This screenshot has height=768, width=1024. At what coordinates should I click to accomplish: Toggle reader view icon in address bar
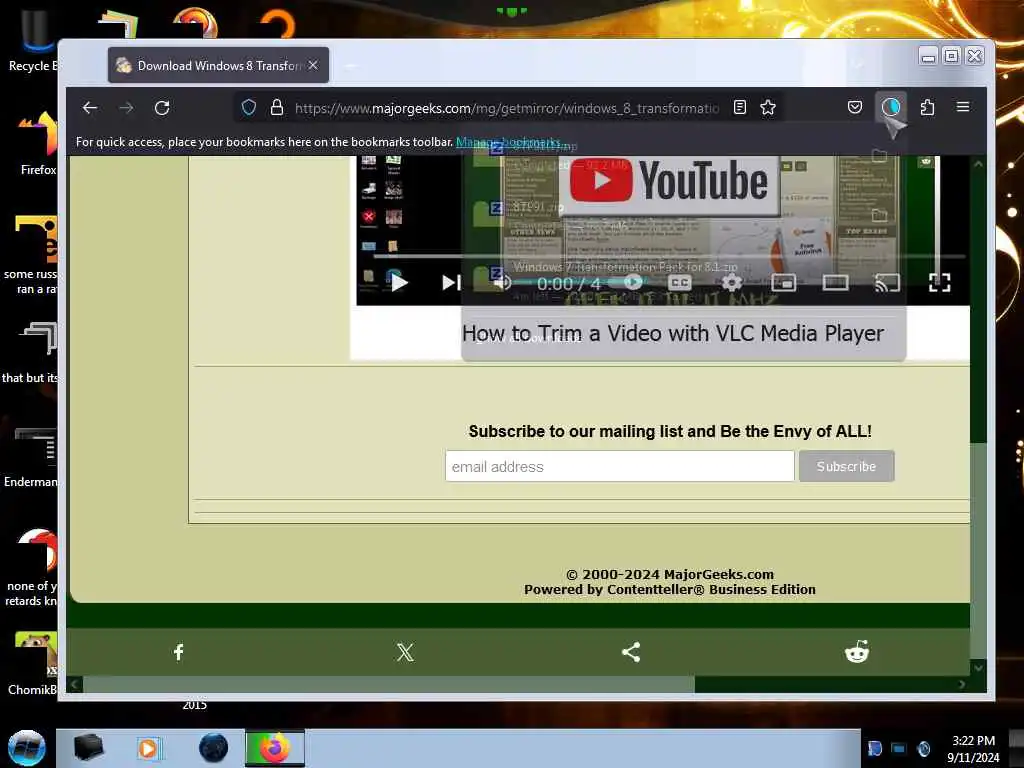pos(739,107)
